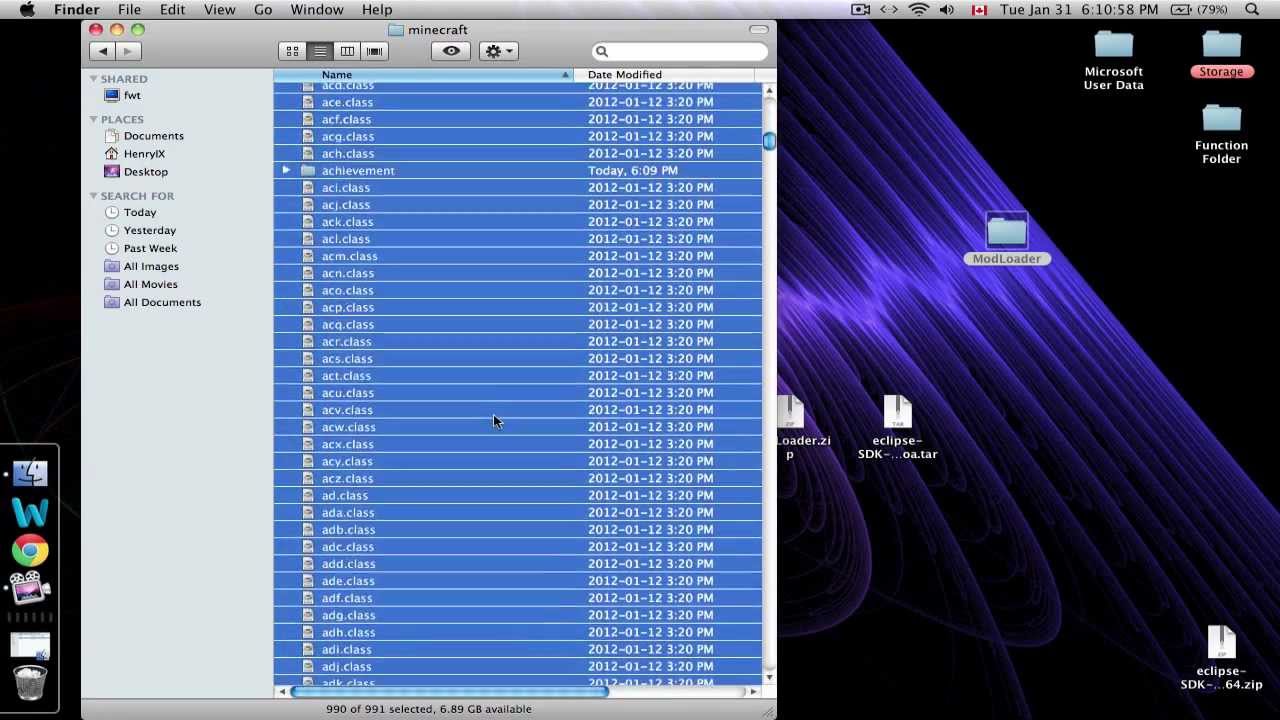Click the Canadian flag input menu
Screen dimensions: 1280x720
(x=979, y=9)
